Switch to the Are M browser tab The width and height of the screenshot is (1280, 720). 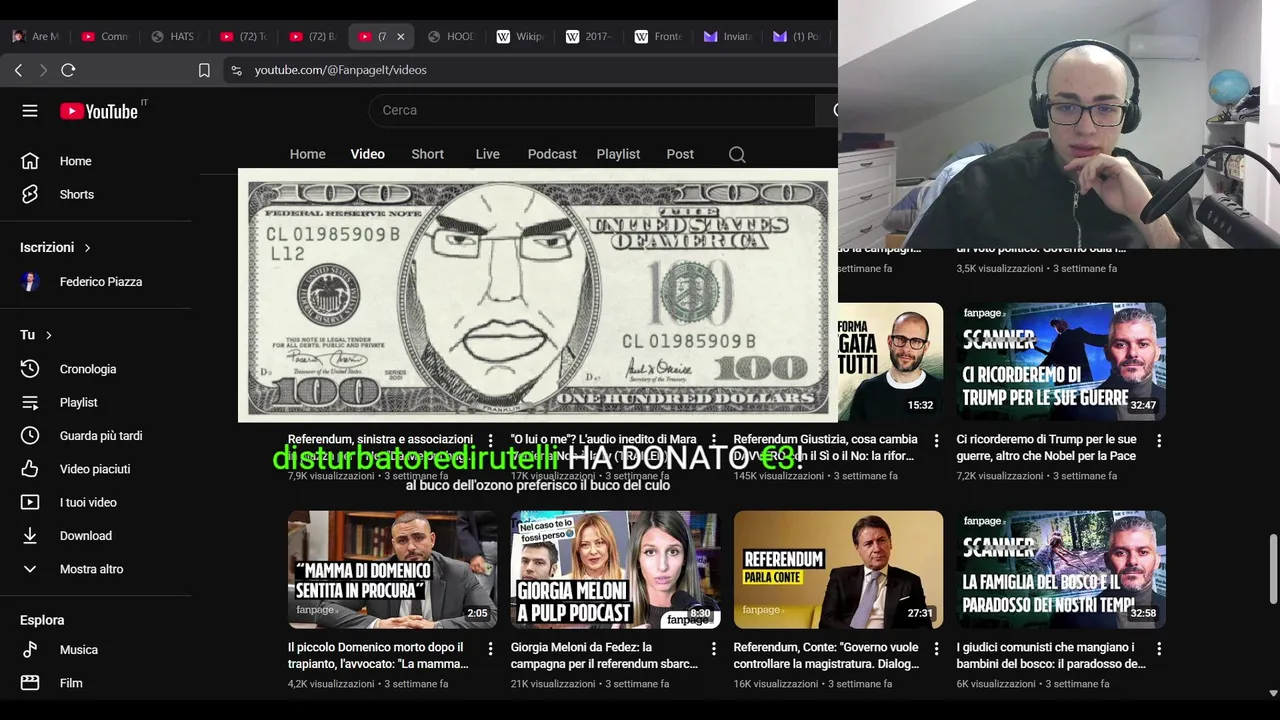coord(37,37)
